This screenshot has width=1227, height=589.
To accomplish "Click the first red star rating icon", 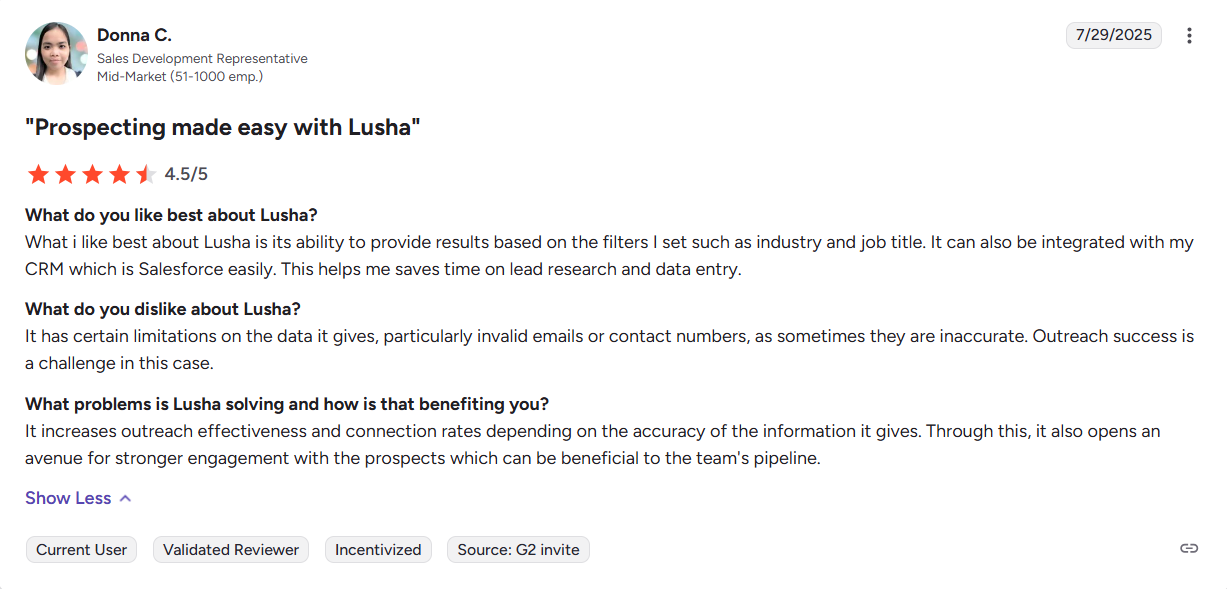I will (37, 173).
